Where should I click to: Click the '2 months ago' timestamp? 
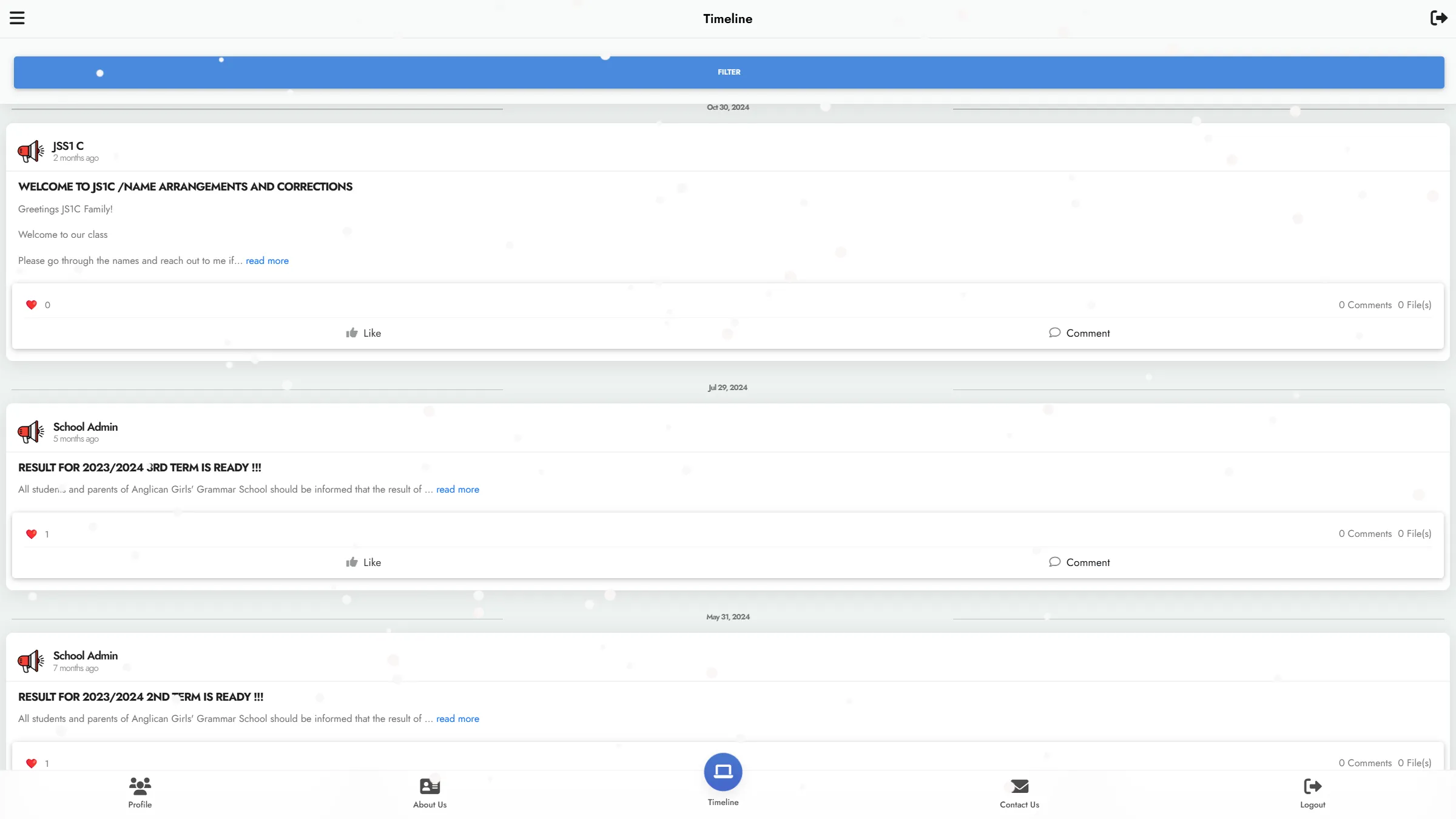tap(76, 158)
